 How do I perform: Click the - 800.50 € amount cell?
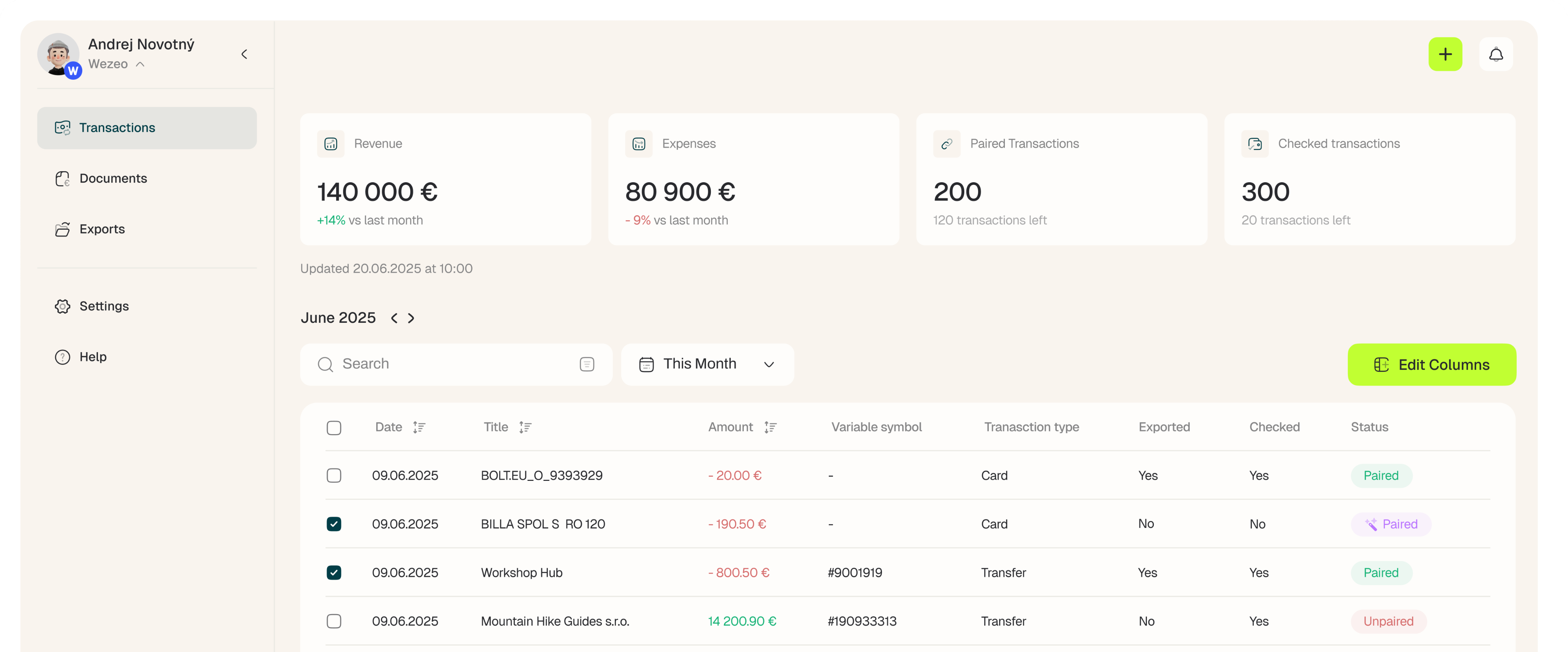[x=738, y=573]
